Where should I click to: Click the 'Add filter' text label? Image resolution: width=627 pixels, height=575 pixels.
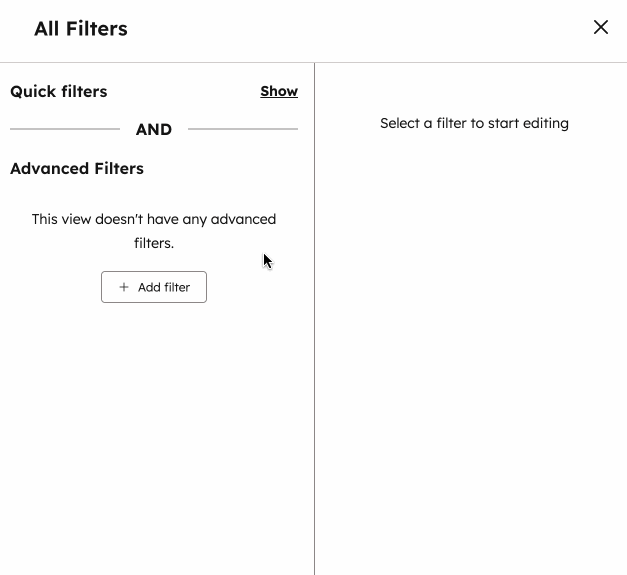pos(164,287)
